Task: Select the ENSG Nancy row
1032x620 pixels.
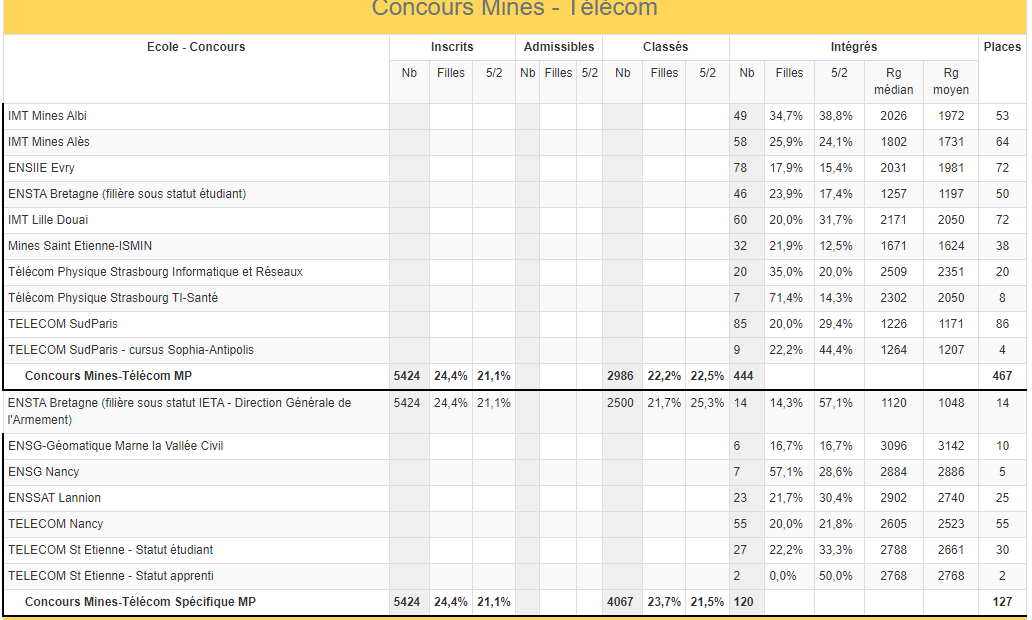Action: coord(43,472)
